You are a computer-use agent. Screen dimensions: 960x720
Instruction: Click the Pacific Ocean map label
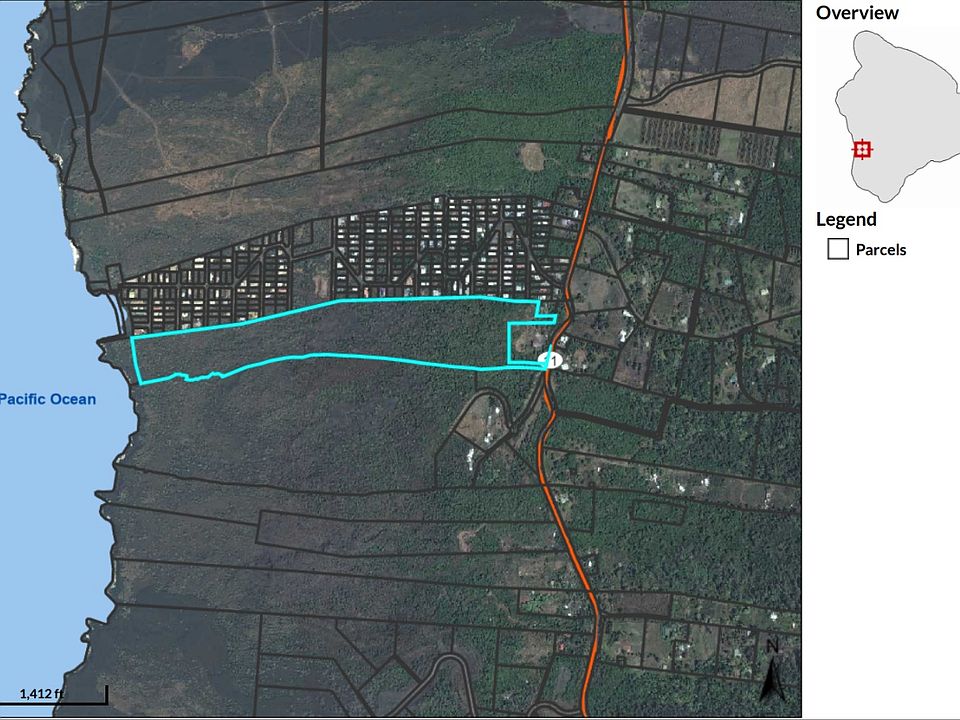click(x=48, y=399)
